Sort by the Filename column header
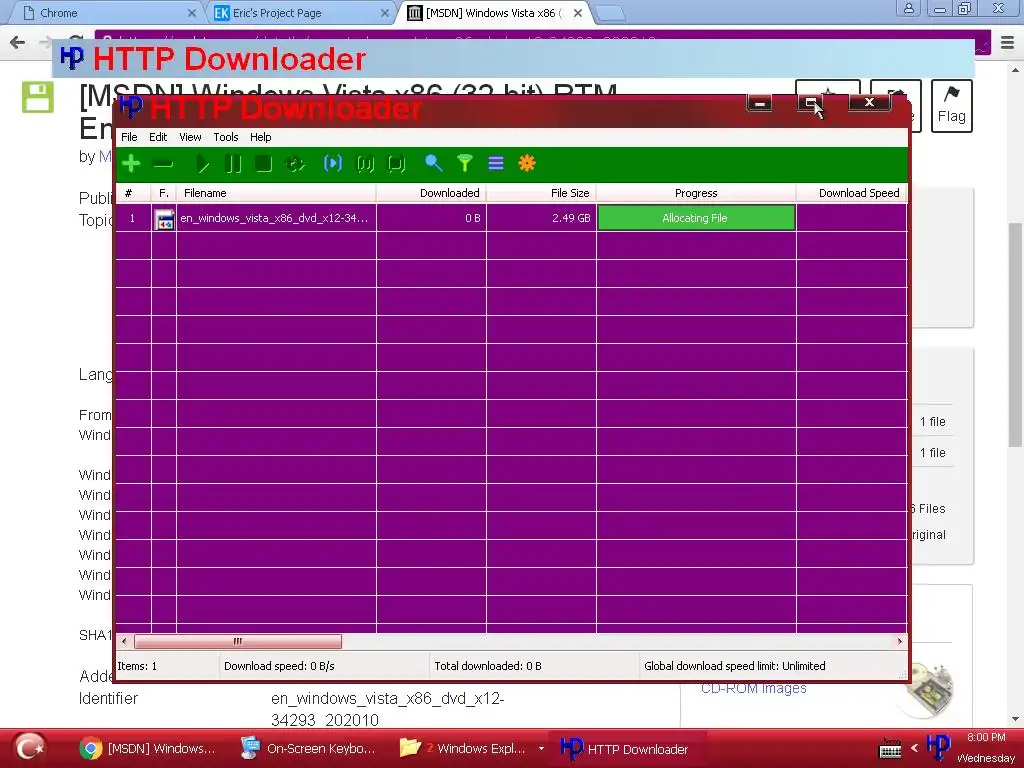Viewport: 1024px width, 768px height. click(x=276, y=193)
